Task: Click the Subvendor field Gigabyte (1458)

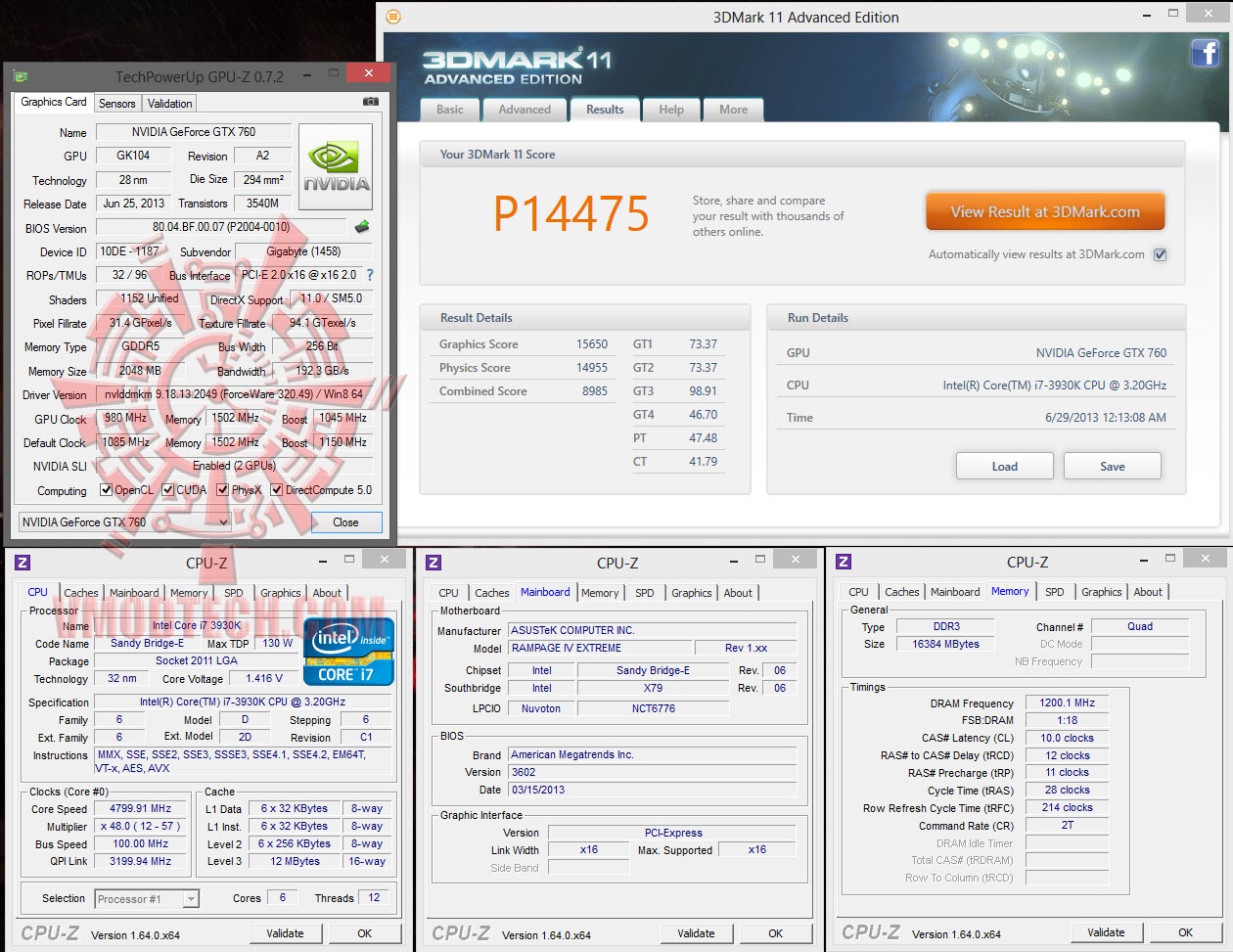Action: point(303,251)
